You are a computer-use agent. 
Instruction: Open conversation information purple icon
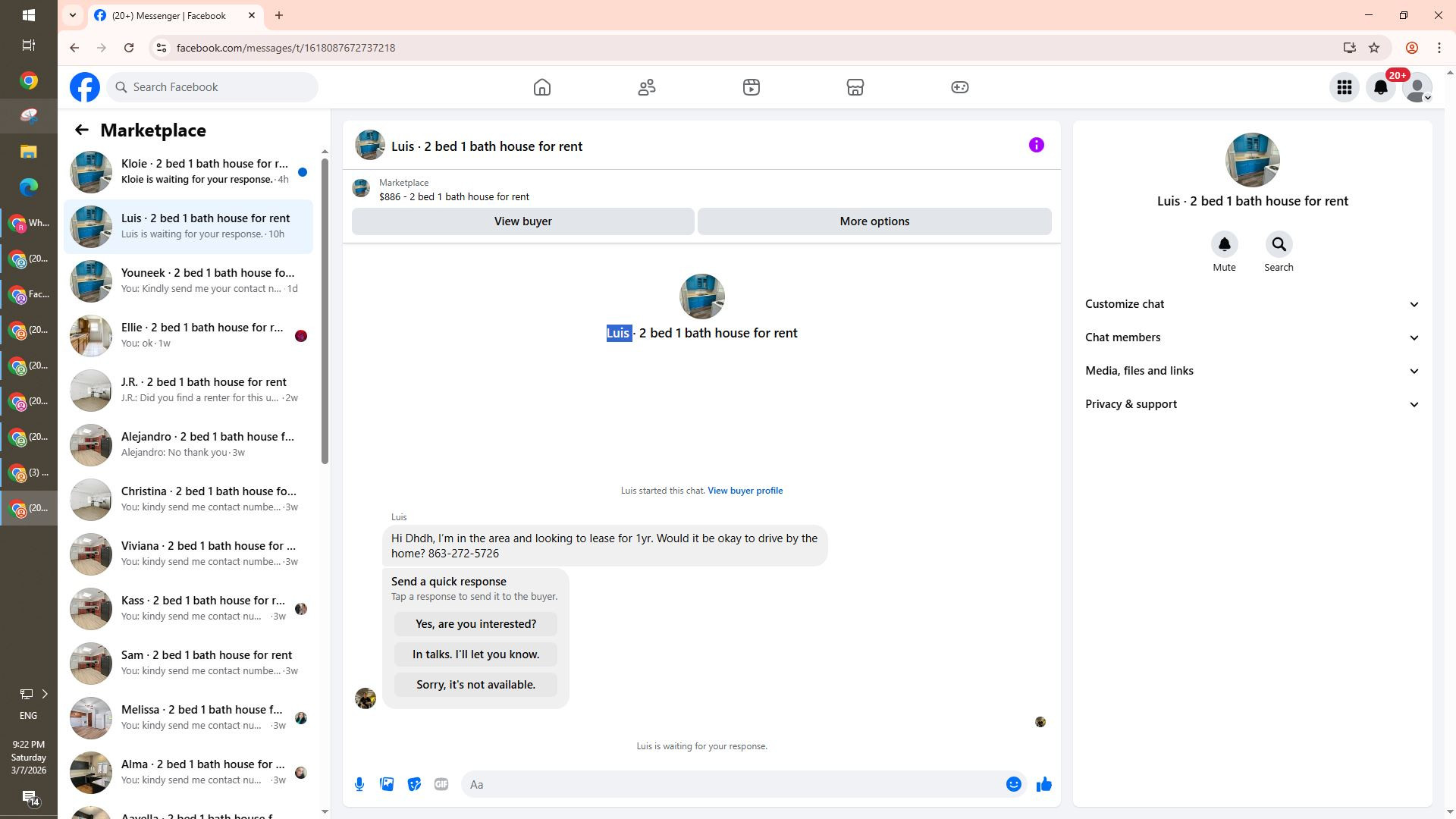click(1037, 145)
